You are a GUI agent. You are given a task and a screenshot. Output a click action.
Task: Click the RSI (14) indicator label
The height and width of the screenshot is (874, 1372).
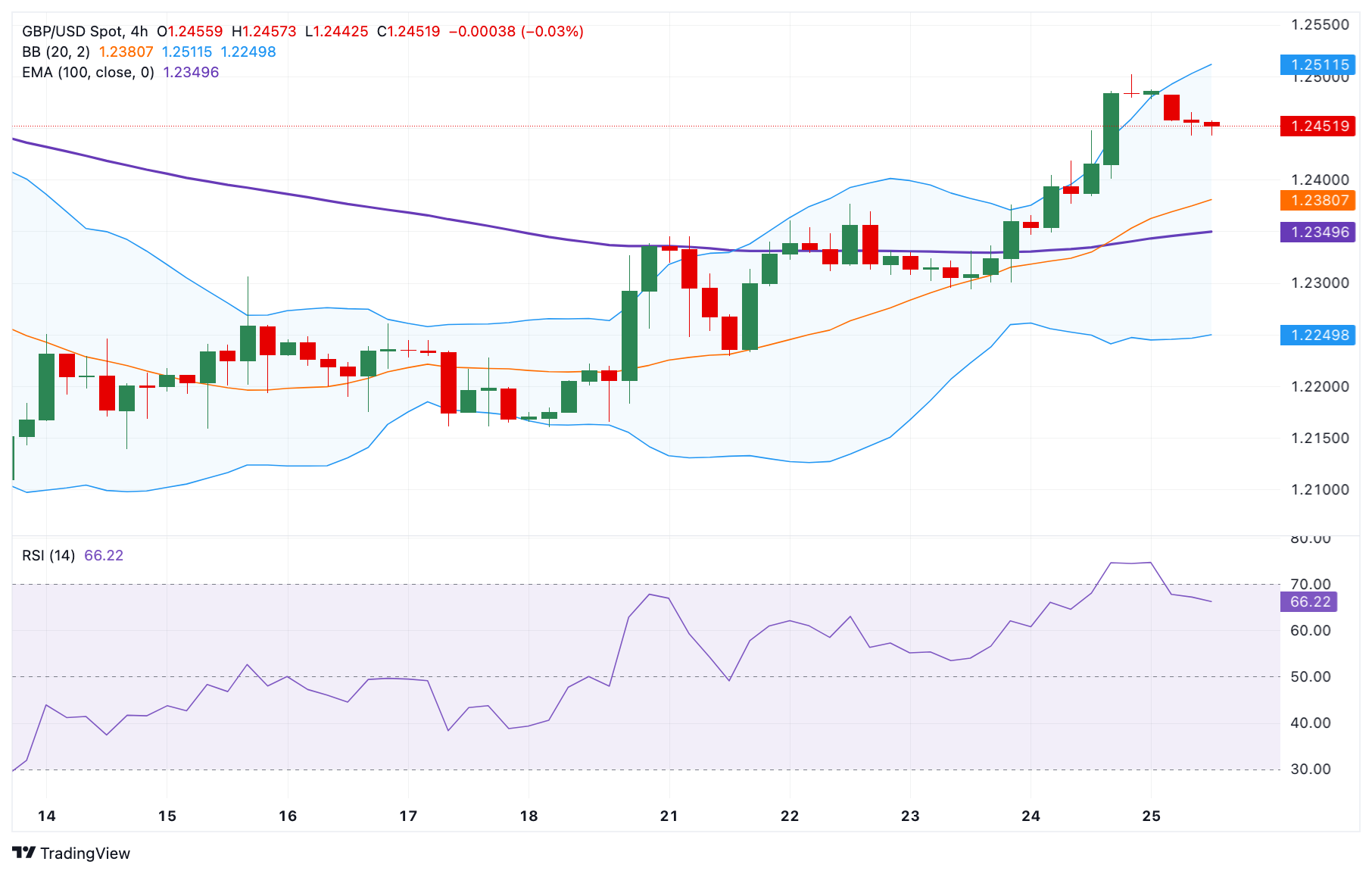(x=48, y=555)
